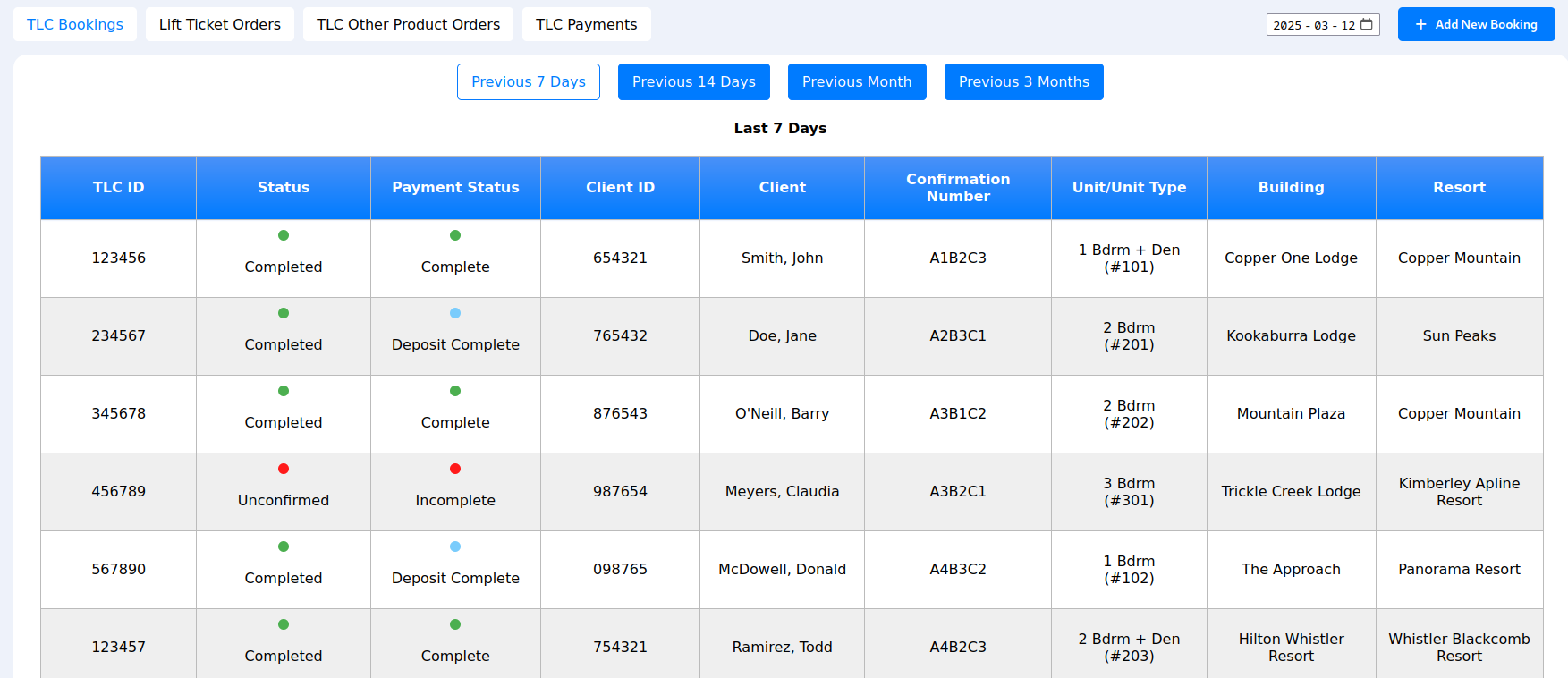Click the TLC ID column header

tap(119, 188)
